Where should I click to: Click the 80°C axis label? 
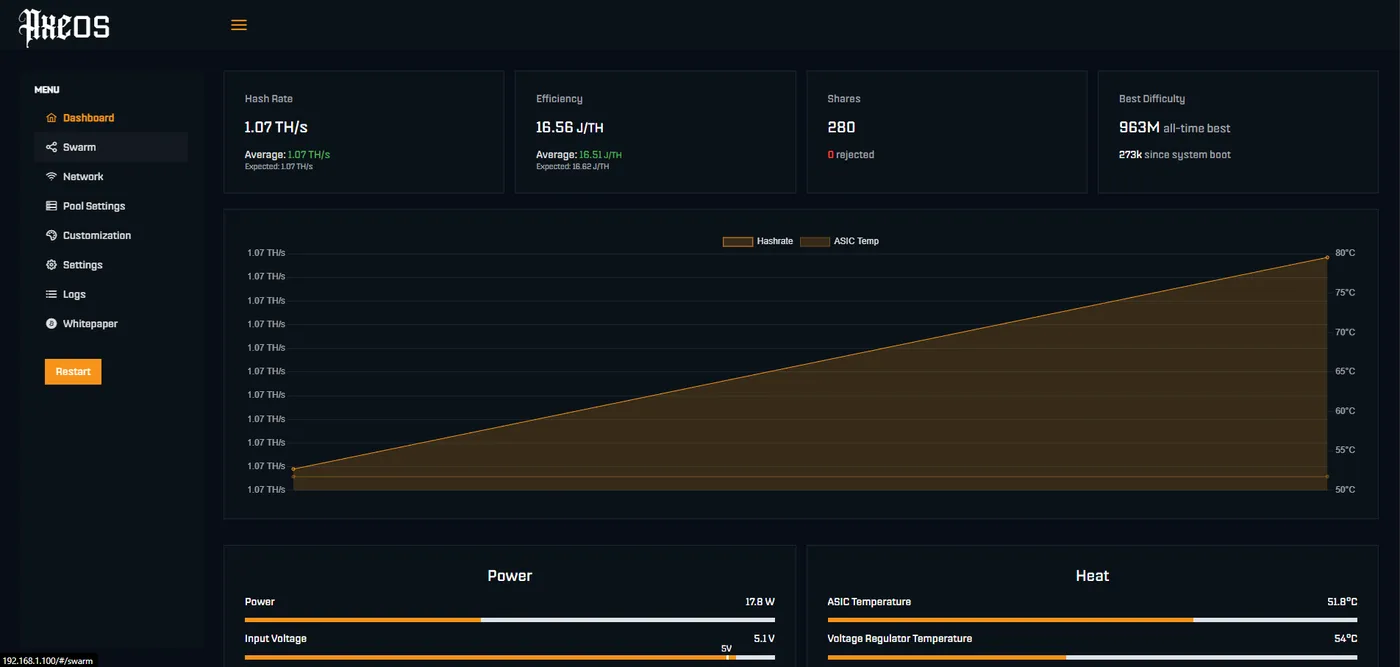point(1345,253)
